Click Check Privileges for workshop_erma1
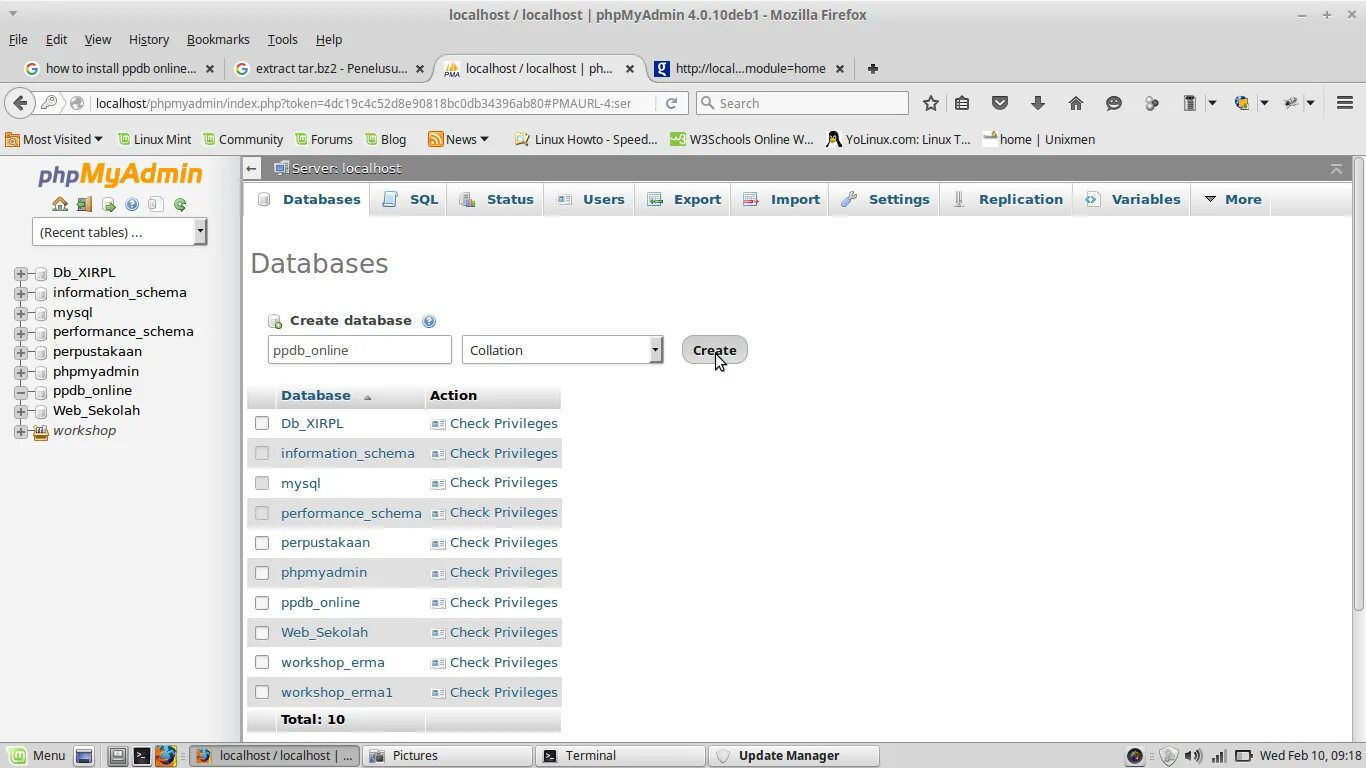The height and width of the screenshot is (768, 1366). coord(494,692)
